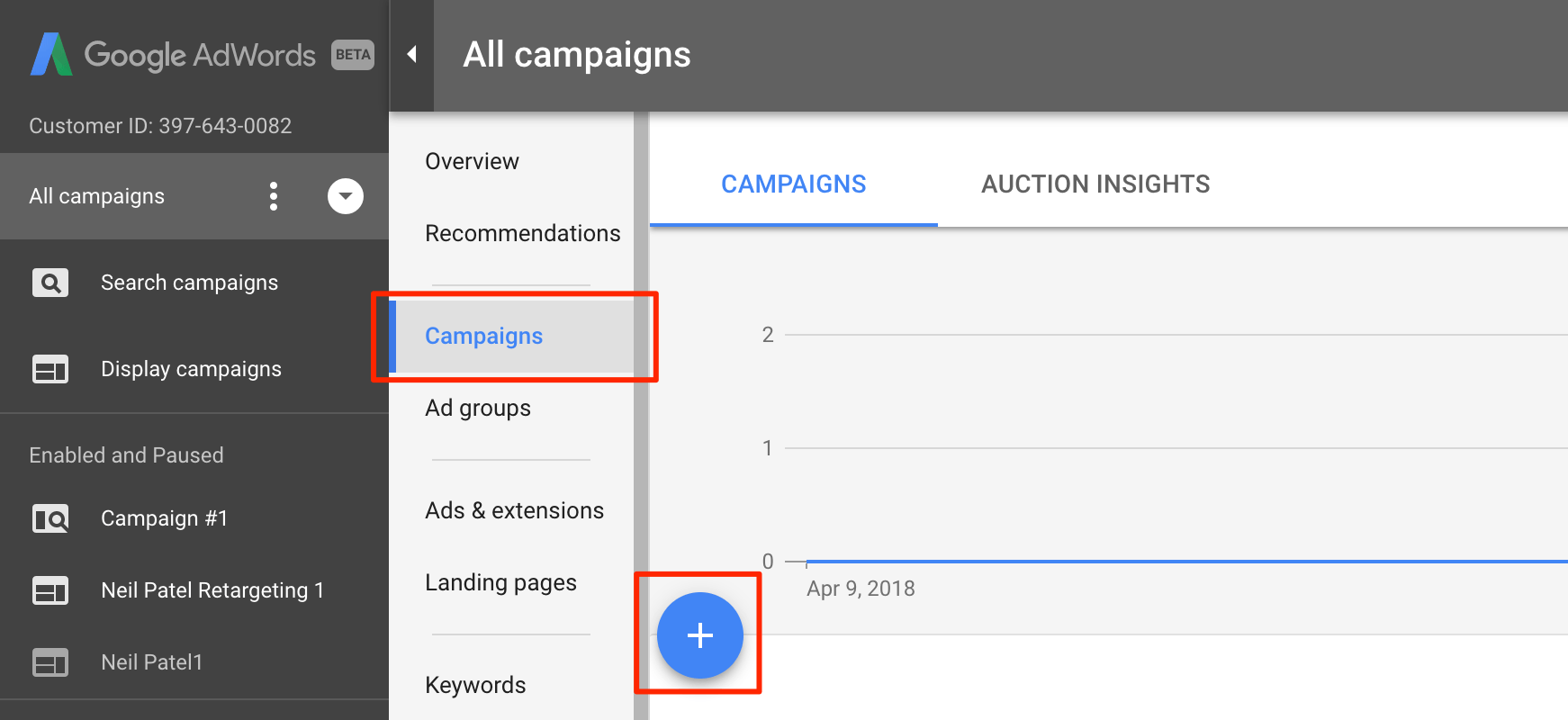This screenshot has height=720, width=1568.
Task: Click the Campaign #1 search icon
Action: 50,518
